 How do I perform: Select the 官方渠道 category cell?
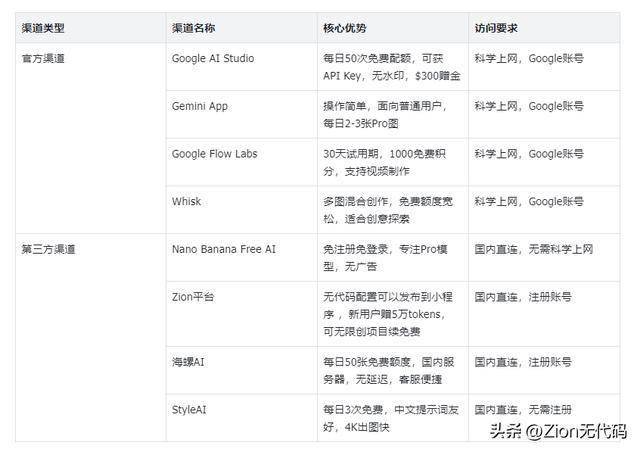tap(43, 58)
